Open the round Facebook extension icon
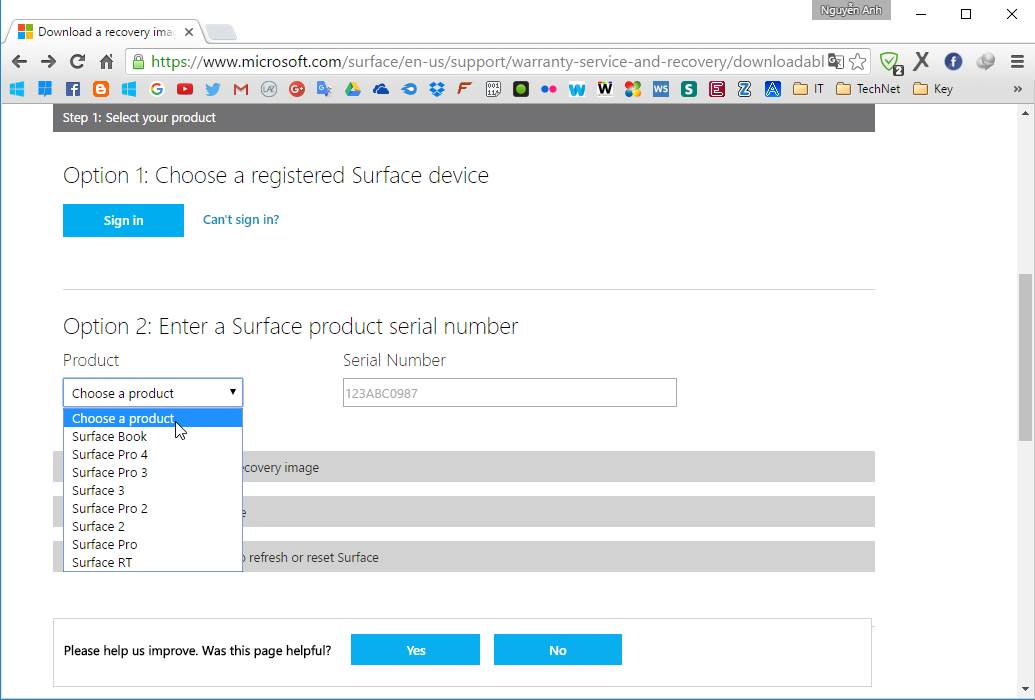The width and height of the screenshot is (1035, 700). (953, 61)
